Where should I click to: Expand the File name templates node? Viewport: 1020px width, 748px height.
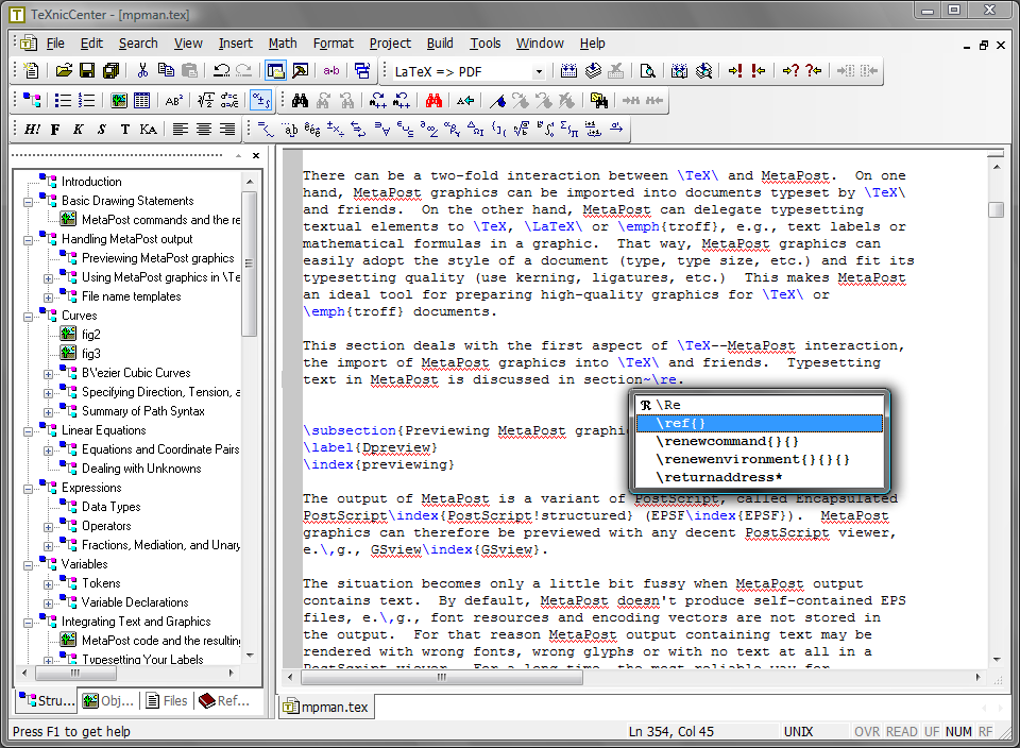48,297
